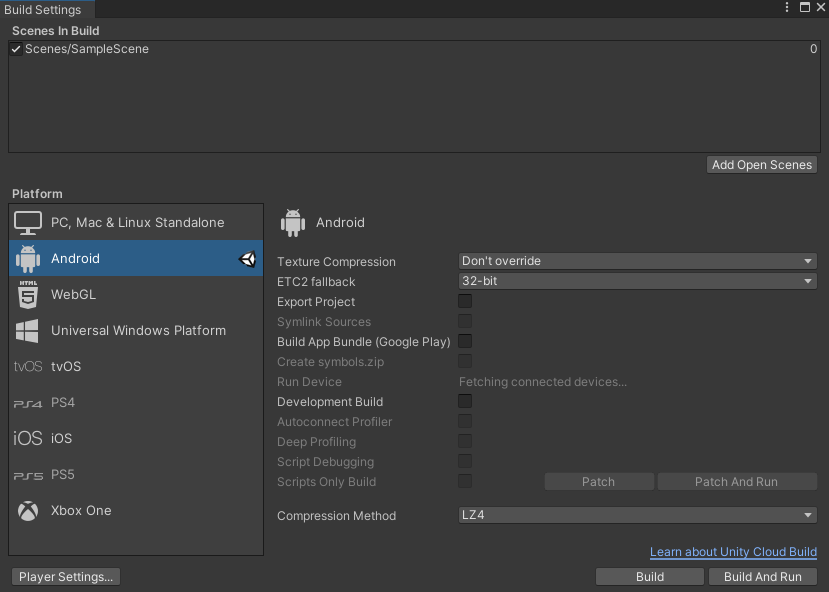Screen dimensions: 829x592
Task: Click the Compression Method label
Action: coord(336,516)
